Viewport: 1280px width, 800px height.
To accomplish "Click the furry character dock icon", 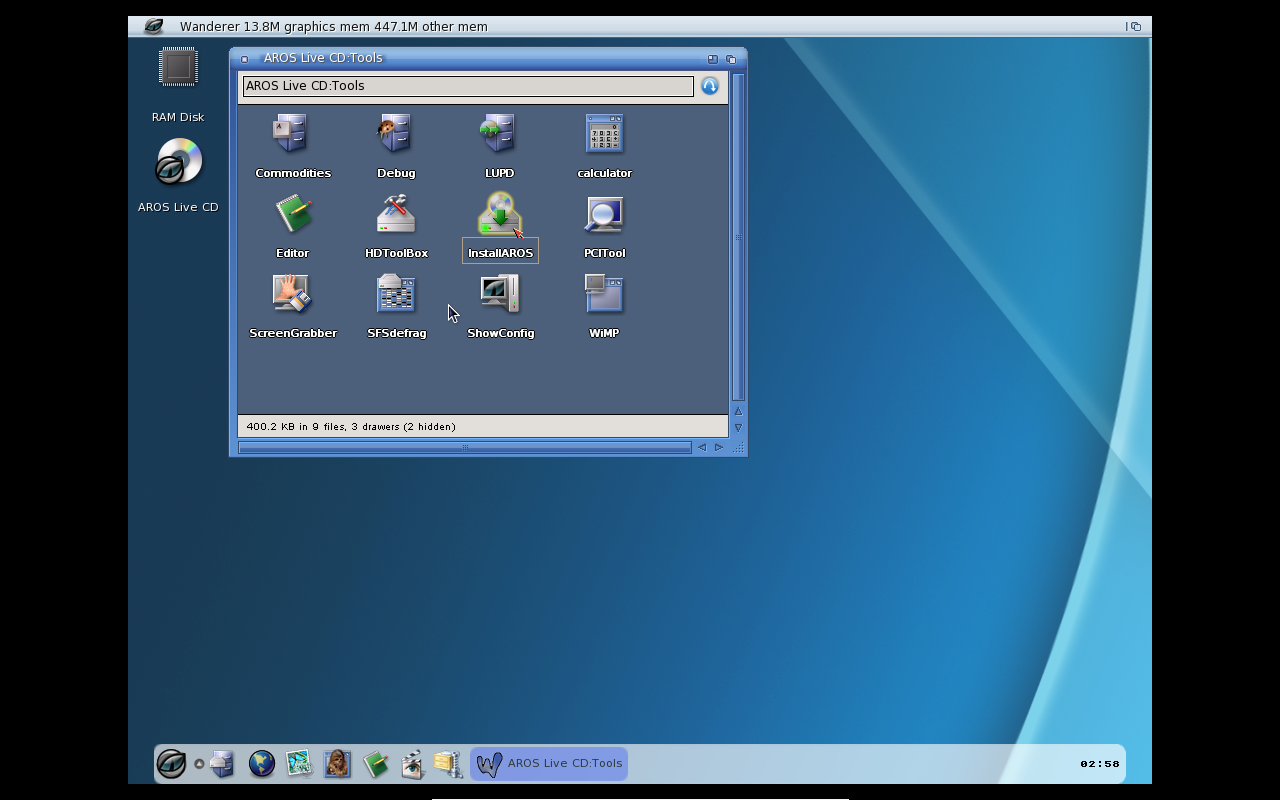I will pyautogui.click(x=337, y=764).
